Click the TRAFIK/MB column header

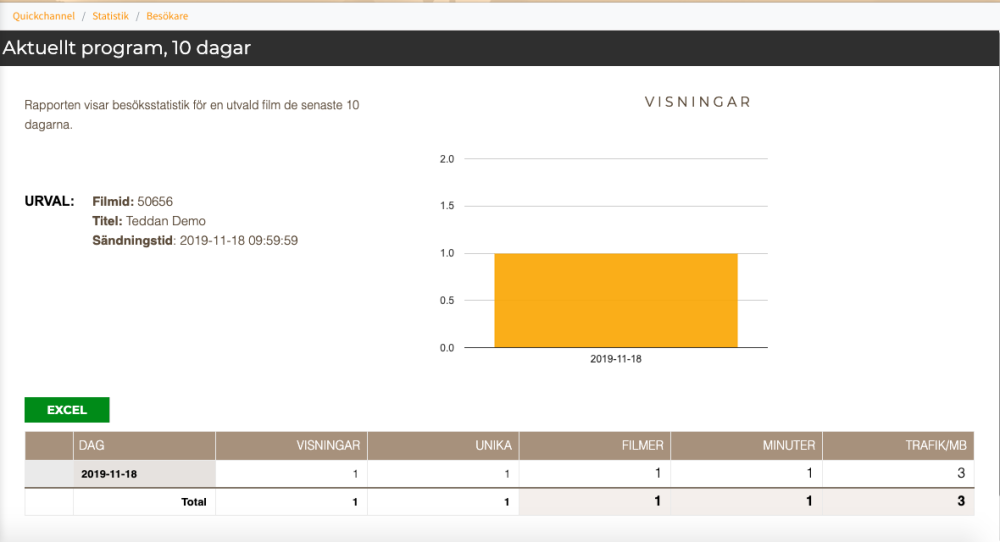tap(899, 446)
